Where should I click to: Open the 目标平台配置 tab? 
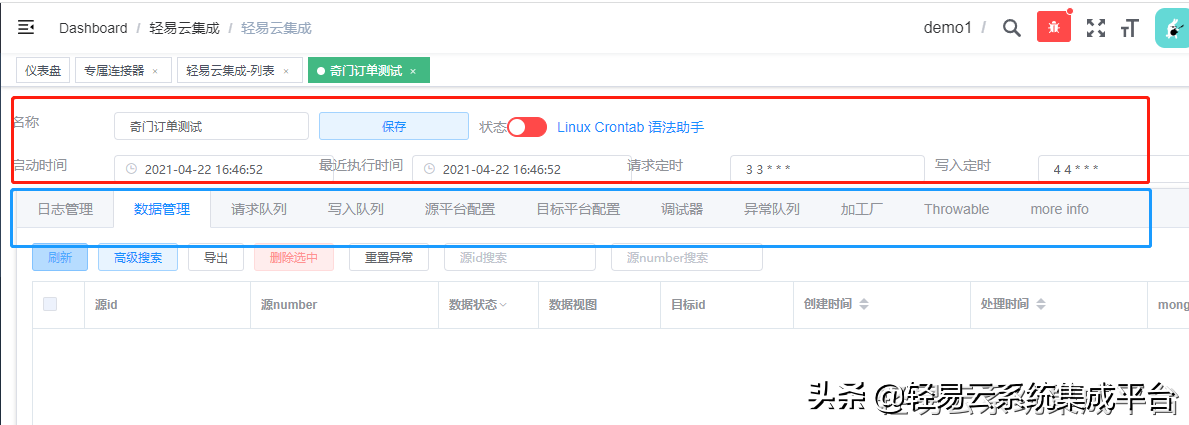578,209
